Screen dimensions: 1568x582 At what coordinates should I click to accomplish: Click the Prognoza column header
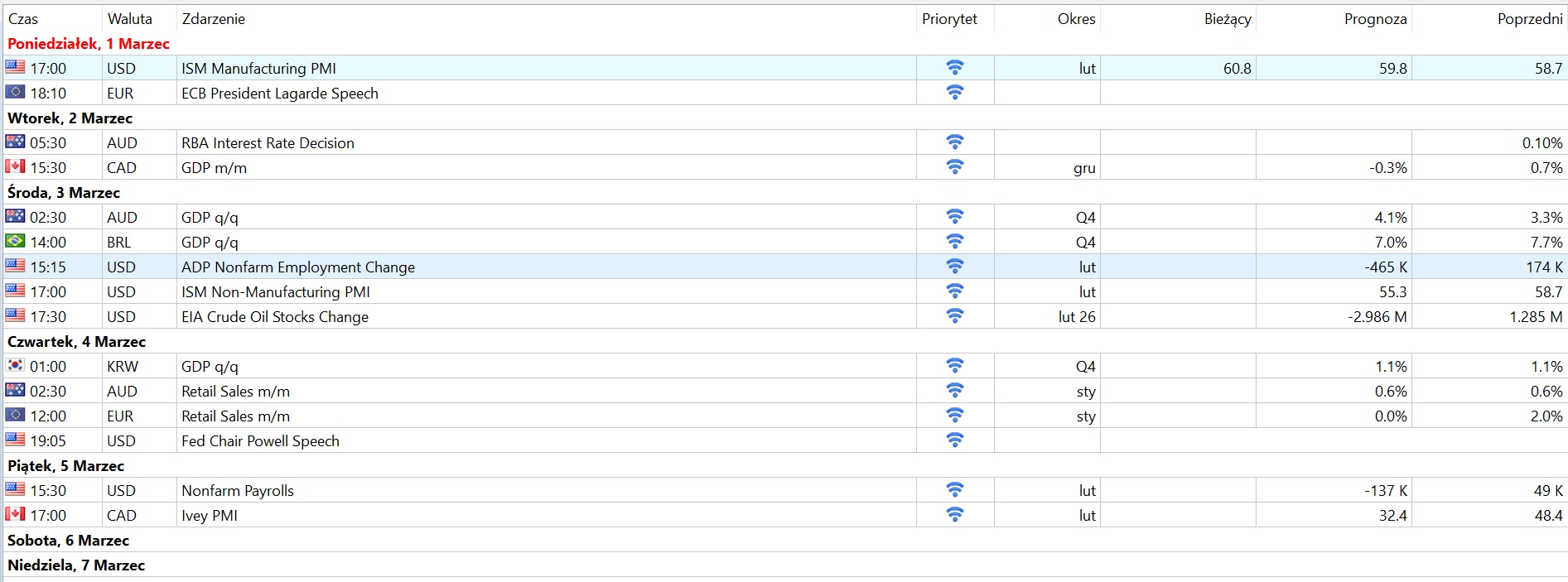click(x=1375, y=18)
